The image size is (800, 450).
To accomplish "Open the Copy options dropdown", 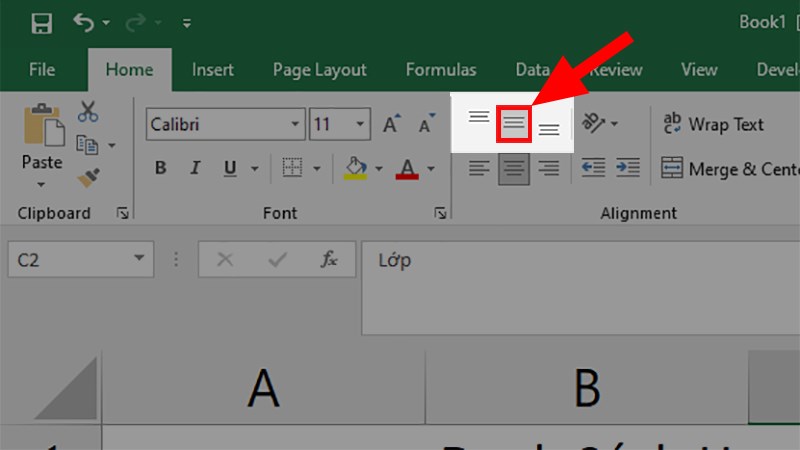I will click(112, 146).
